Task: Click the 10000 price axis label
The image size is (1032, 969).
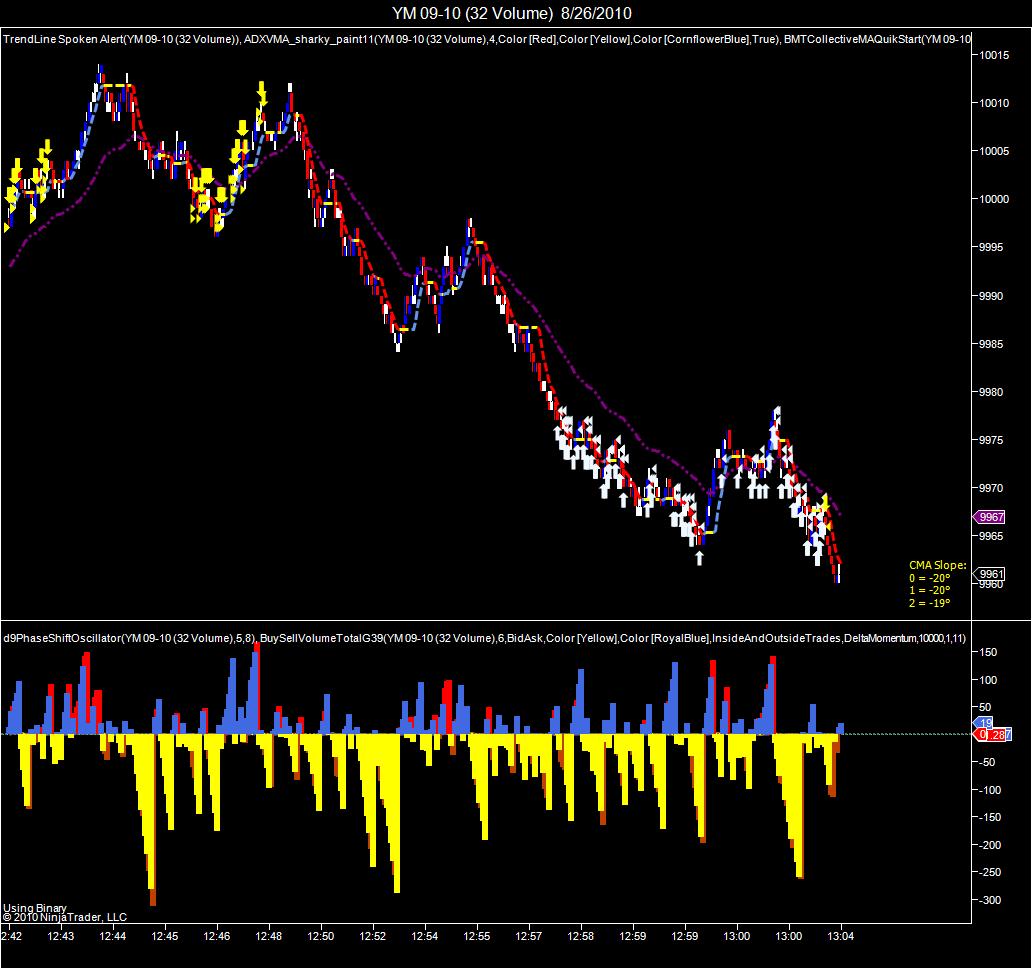Action: coord(994,199)
